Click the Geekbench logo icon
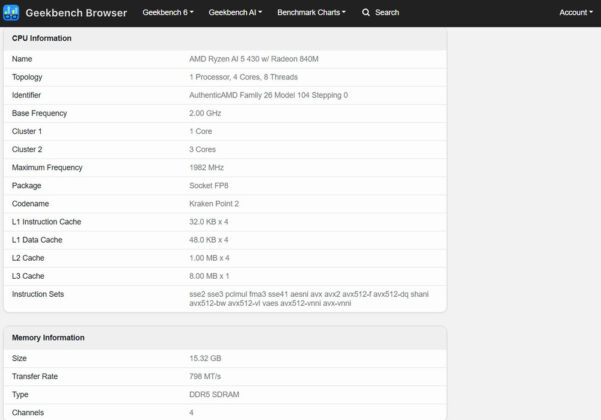Screen dimensions: 601x420 11,13
